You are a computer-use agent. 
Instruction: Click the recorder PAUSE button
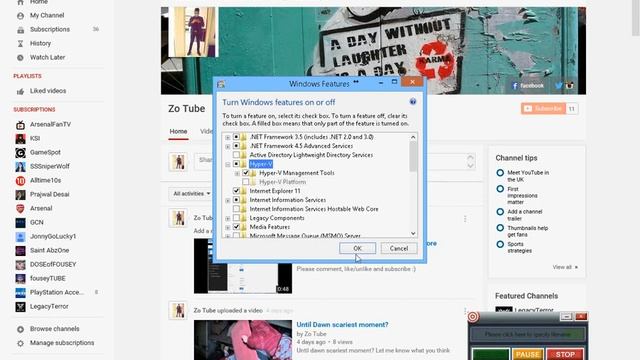pyautogui.click(x=528, y=354)
